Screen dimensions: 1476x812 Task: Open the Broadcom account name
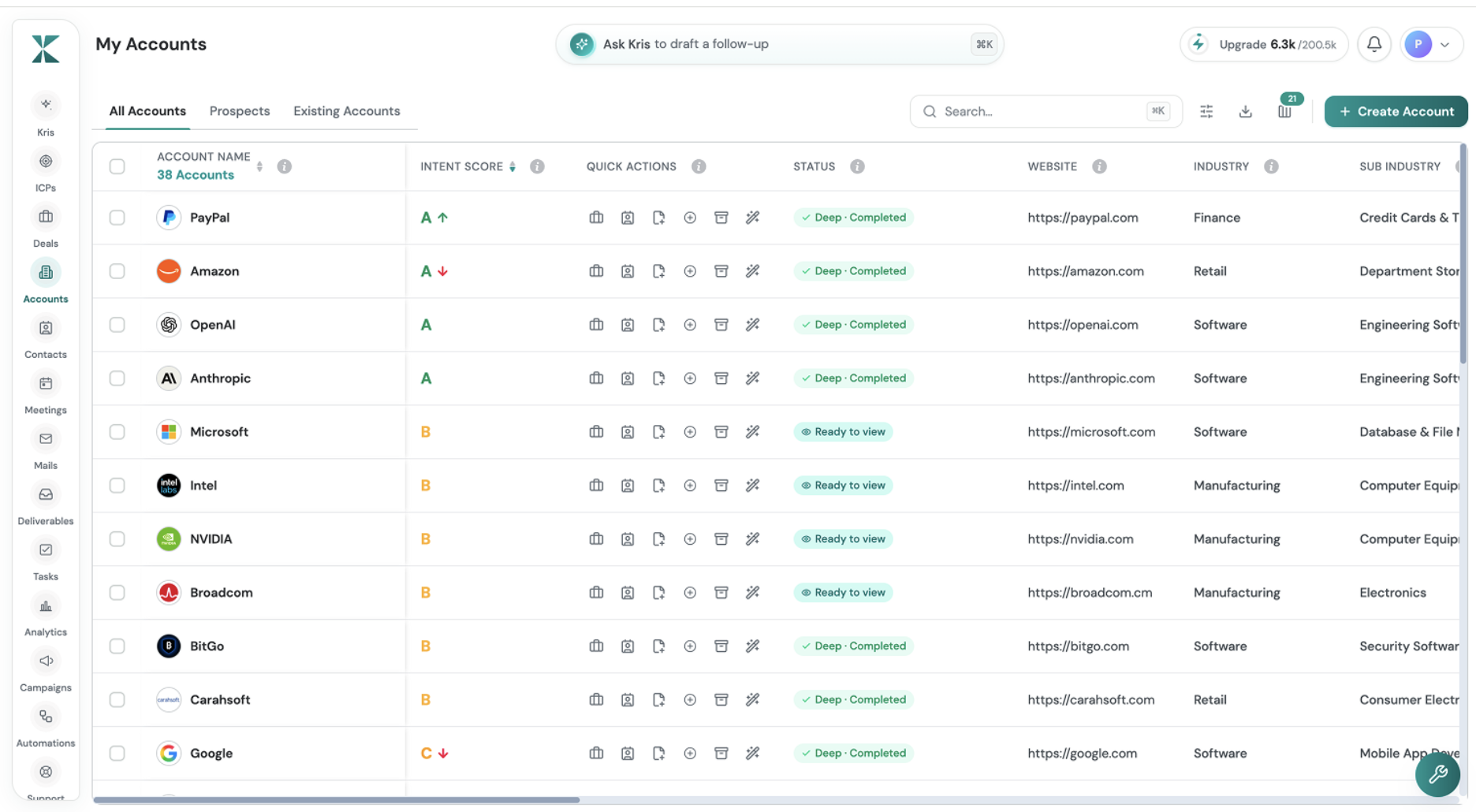point(222,593)
